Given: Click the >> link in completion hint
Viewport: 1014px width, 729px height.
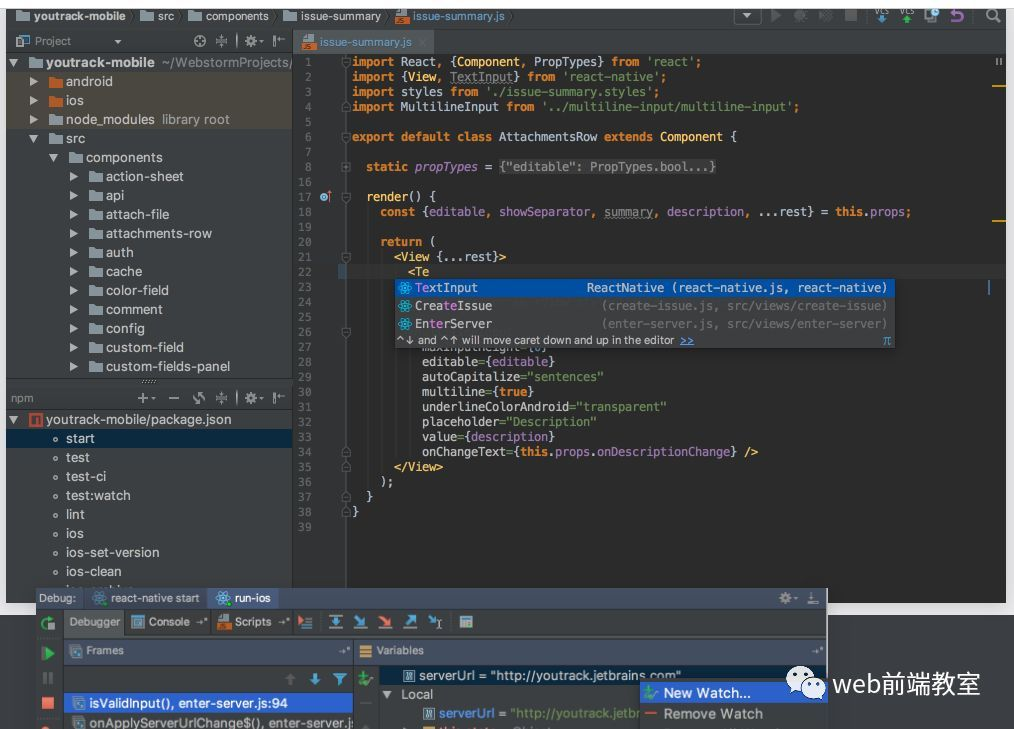Looking at the screenshot, I should pyautogui.click(x=687, y=340).
